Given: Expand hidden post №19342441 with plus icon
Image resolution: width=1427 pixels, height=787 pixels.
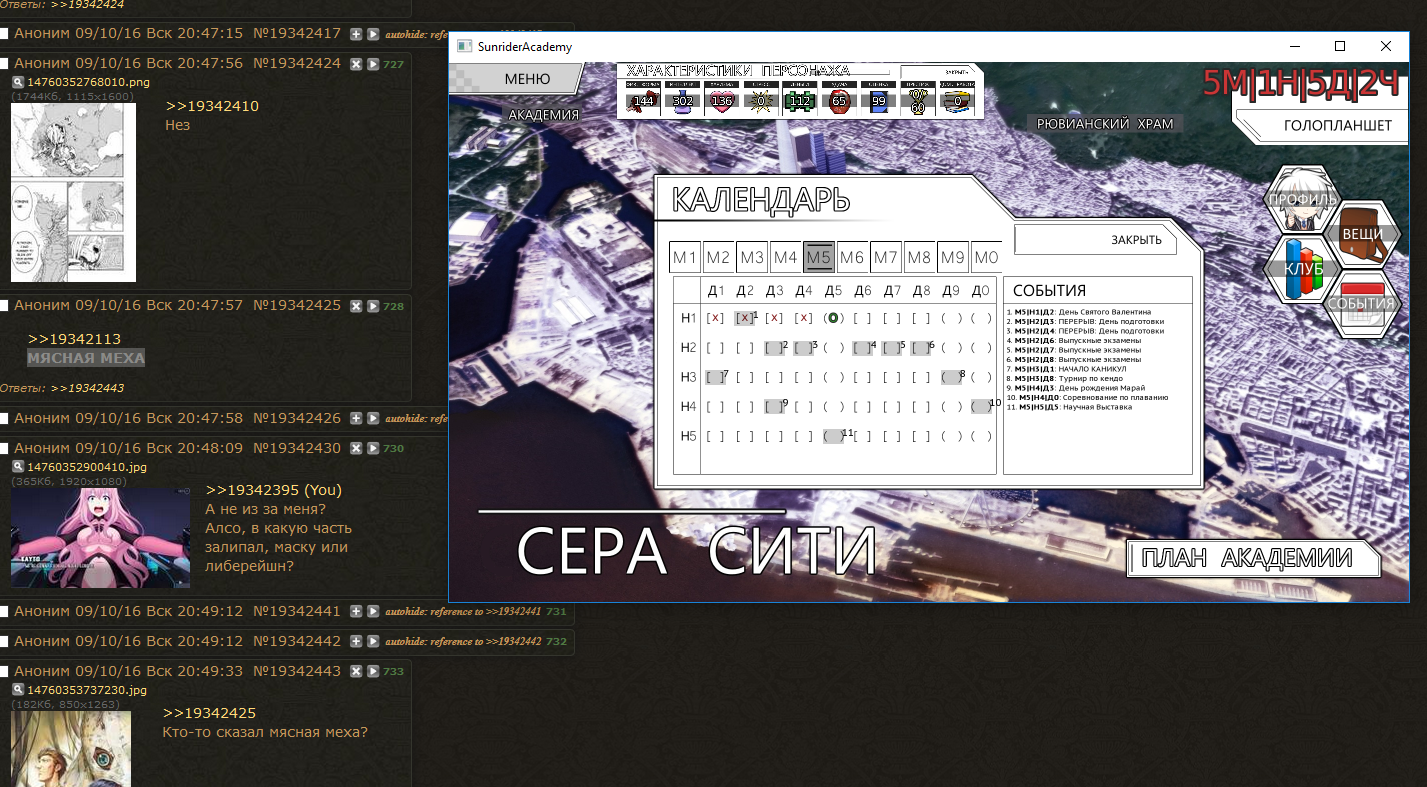Looking at the screenshot, I should pyautogui.click(x=355, y=611).
